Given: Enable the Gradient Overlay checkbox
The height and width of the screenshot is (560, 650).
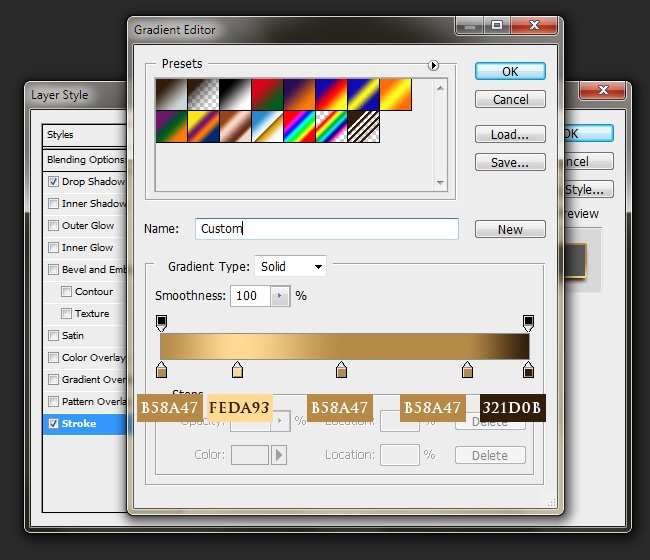Looking at the screenshot, I should (53, 379).
